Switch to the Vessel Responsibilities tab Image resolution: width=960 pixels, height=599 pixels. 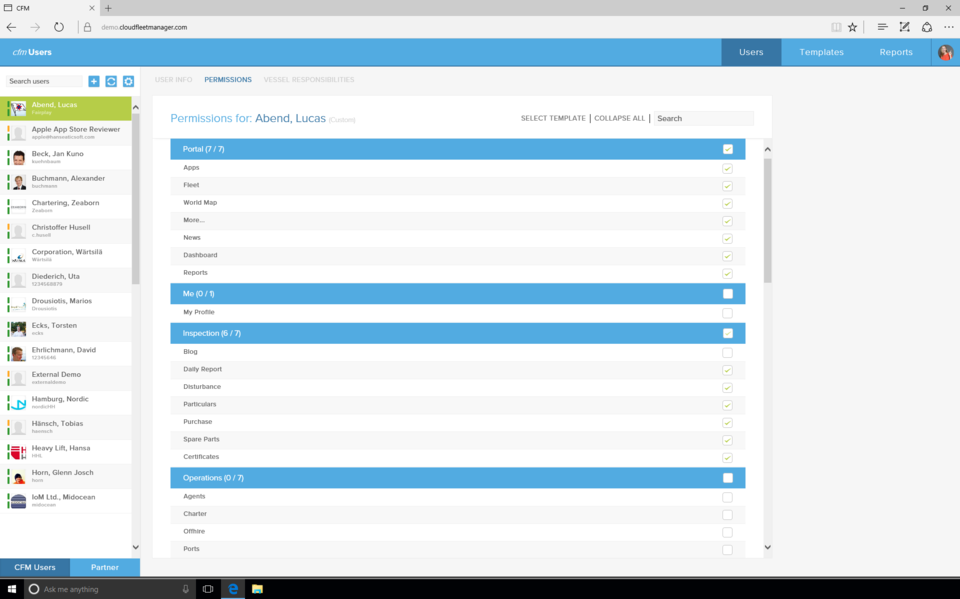[308, 80]
